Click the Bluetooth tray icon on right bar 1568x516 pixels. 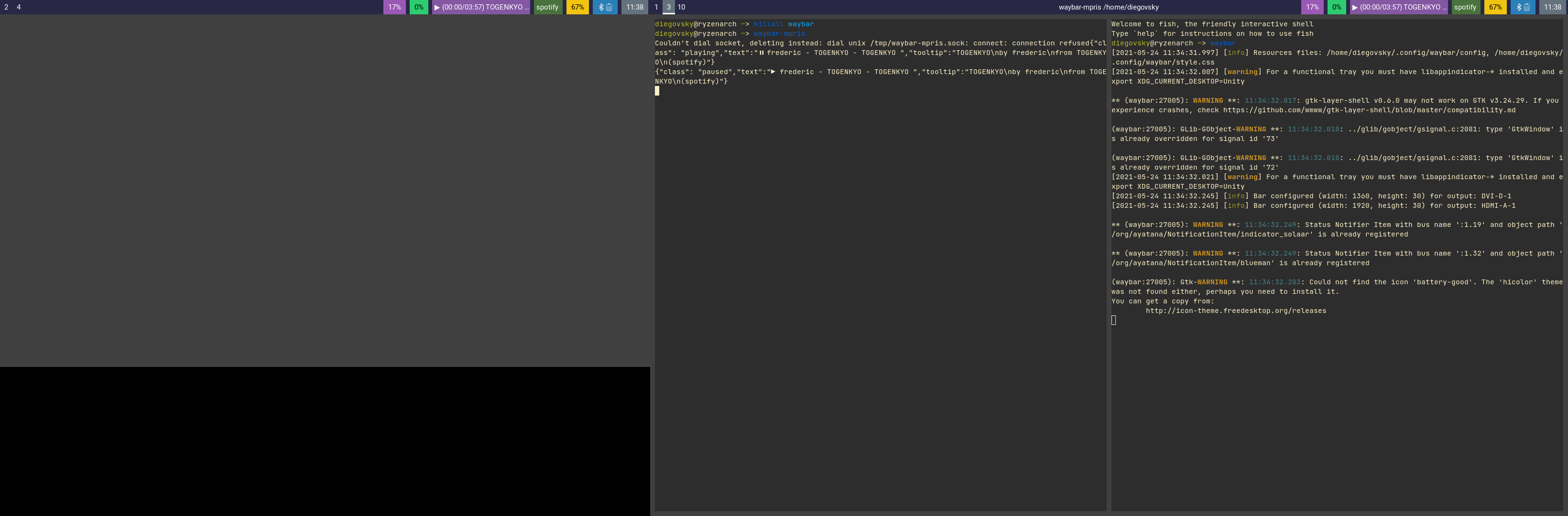1519,7
